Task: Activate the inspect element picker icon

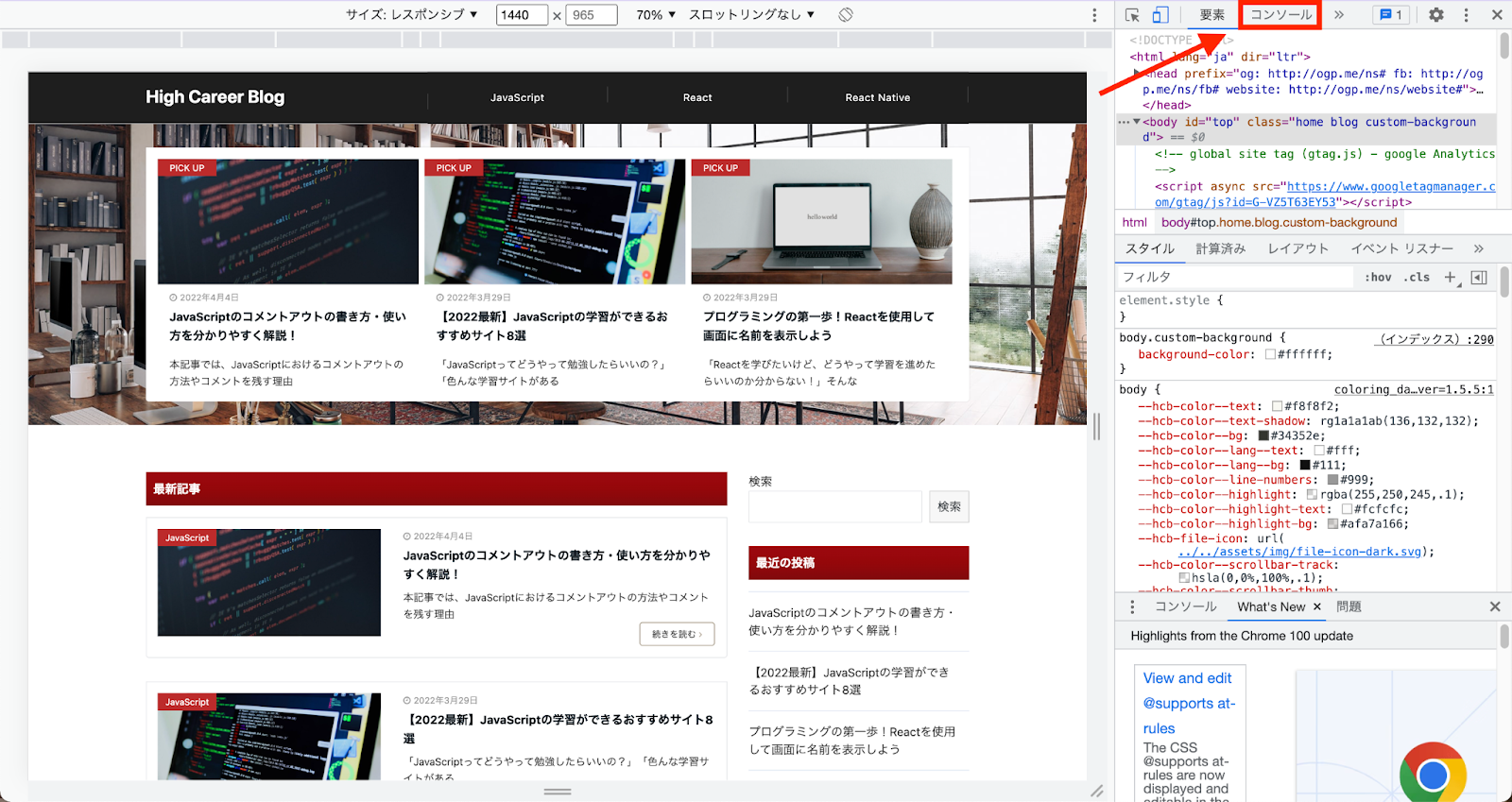Action: click(x=1132, y=15)
